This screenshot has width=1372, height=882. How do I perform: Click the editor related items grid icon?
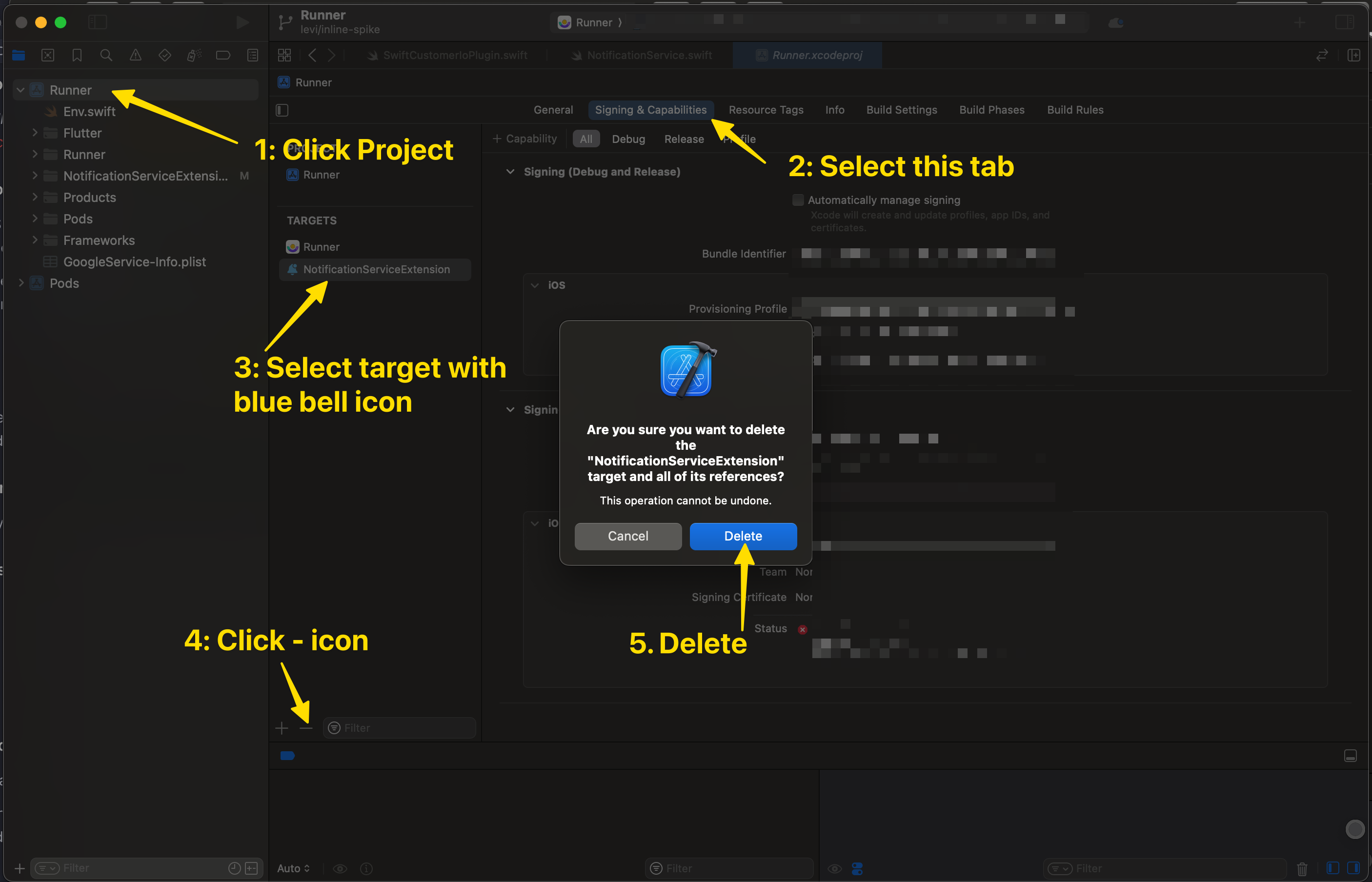click(285, 56)
